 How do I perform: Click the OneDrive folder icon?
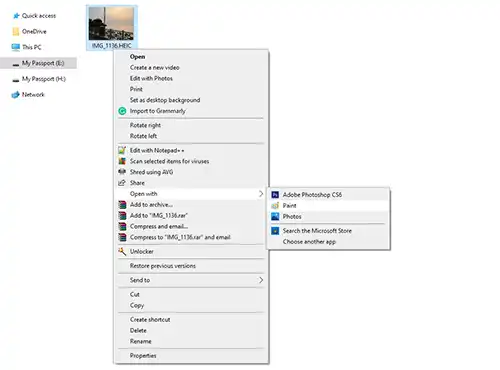click(x=16, y=32)
